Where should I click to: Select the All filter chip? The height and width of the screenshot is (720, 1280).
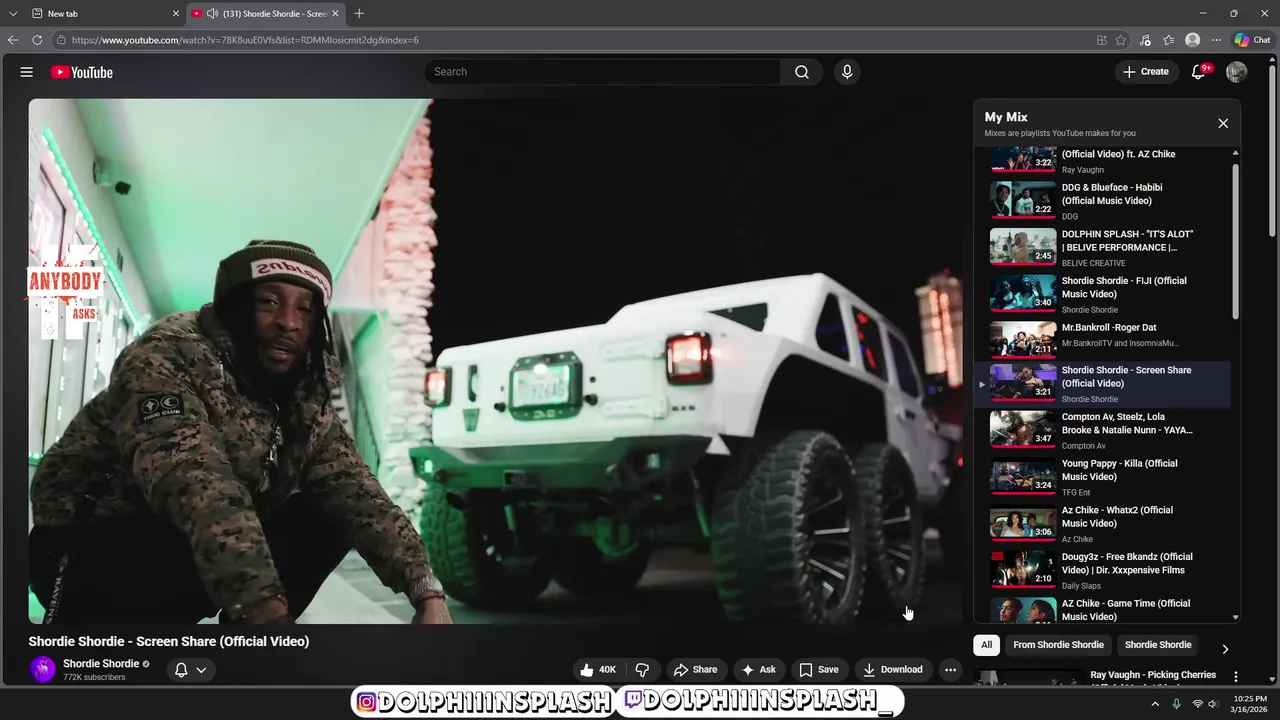click(x=986, y=645)
